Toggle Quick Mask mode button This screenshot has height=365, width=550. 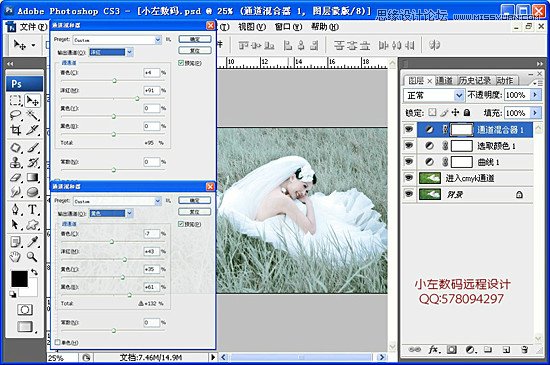click(25, 310)
